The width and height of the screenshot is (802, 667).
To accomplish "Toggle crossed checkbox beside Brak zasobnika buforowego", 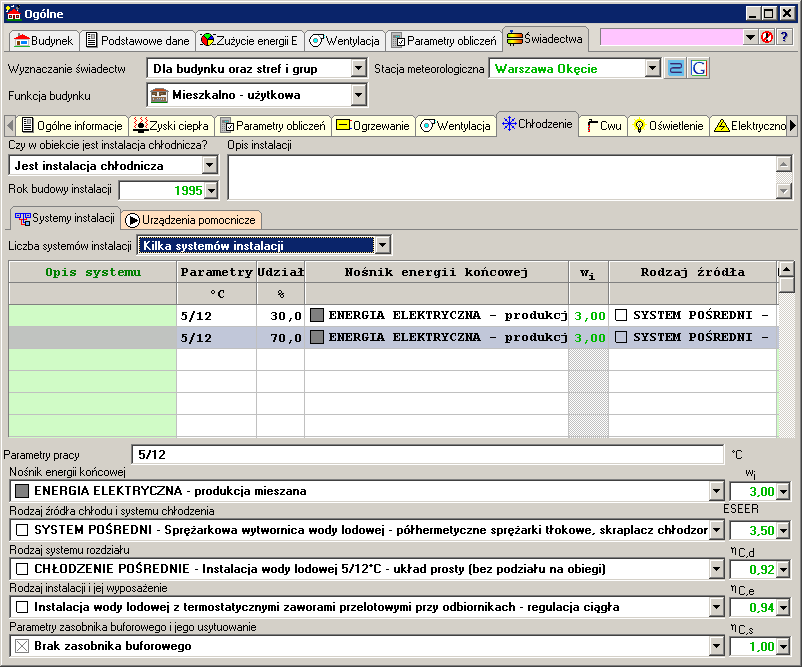I will (x=22, y=646).
